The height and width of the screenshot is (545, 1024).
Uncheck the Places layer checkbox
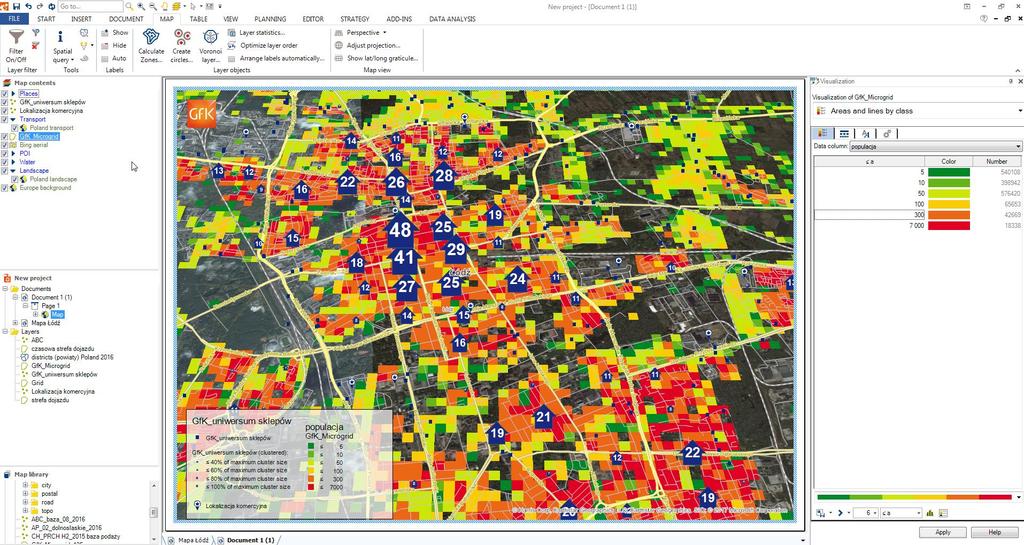[5, 94]
